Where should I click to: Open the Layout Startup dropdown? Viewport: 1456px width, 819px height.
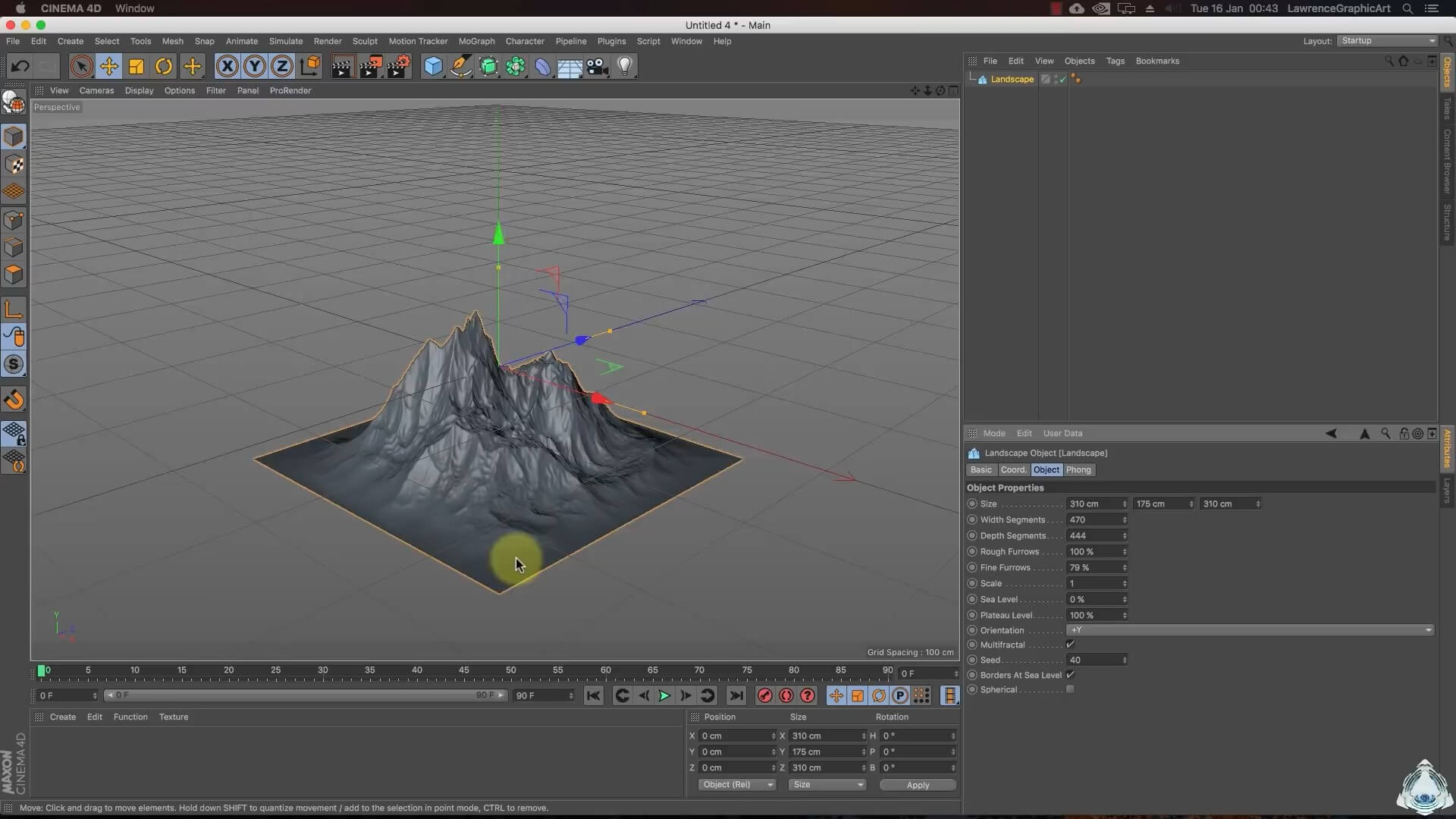[x=1387, y=41]
